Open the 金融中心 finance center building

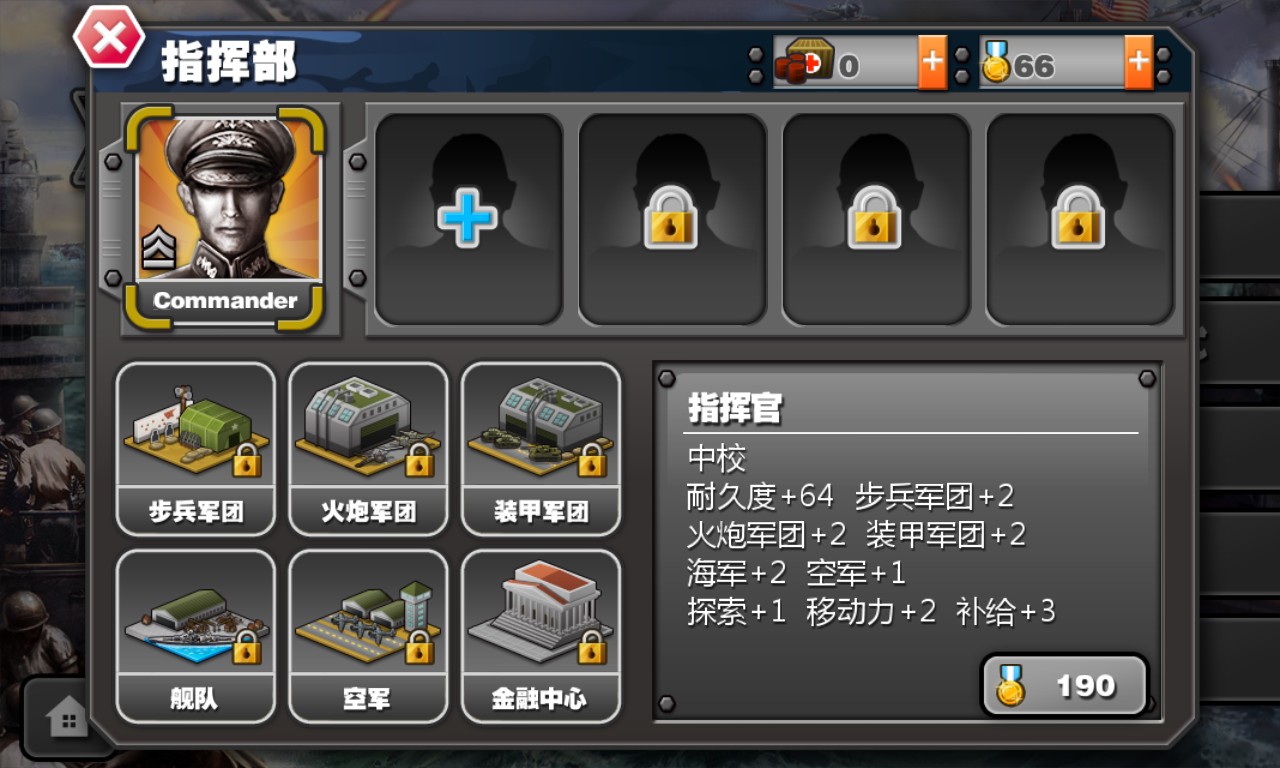541,636
